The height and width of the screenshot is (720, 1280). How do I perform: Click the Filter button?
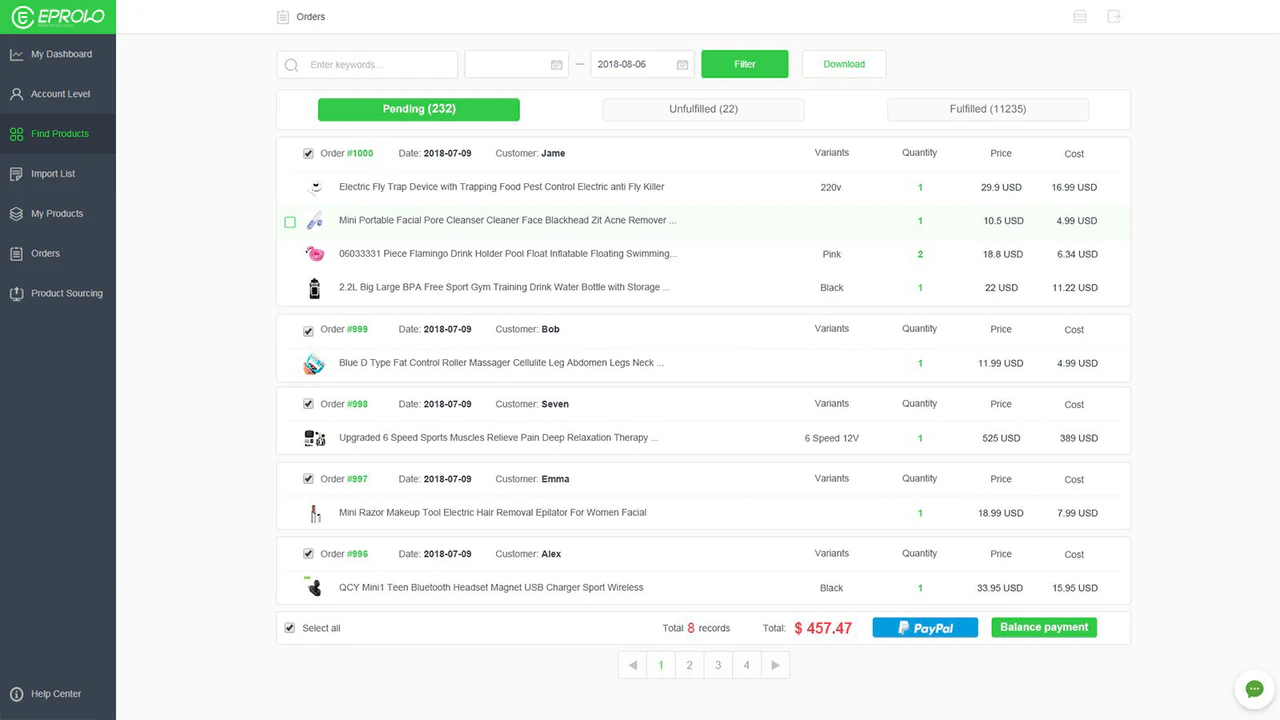tap(744, 63)
